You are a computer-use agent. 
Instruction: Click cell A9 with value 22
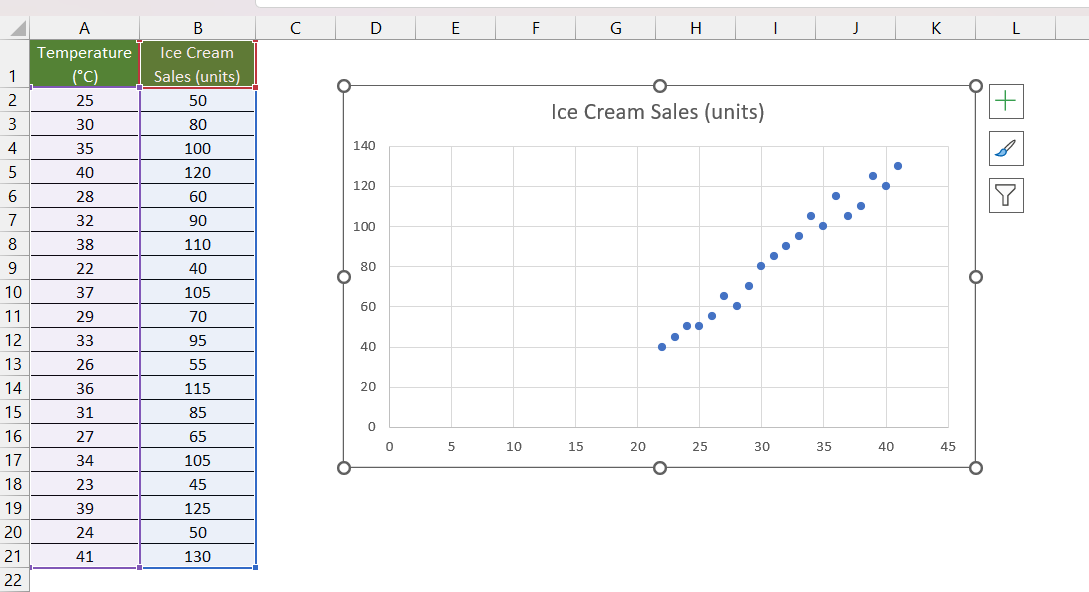point(85,268)
